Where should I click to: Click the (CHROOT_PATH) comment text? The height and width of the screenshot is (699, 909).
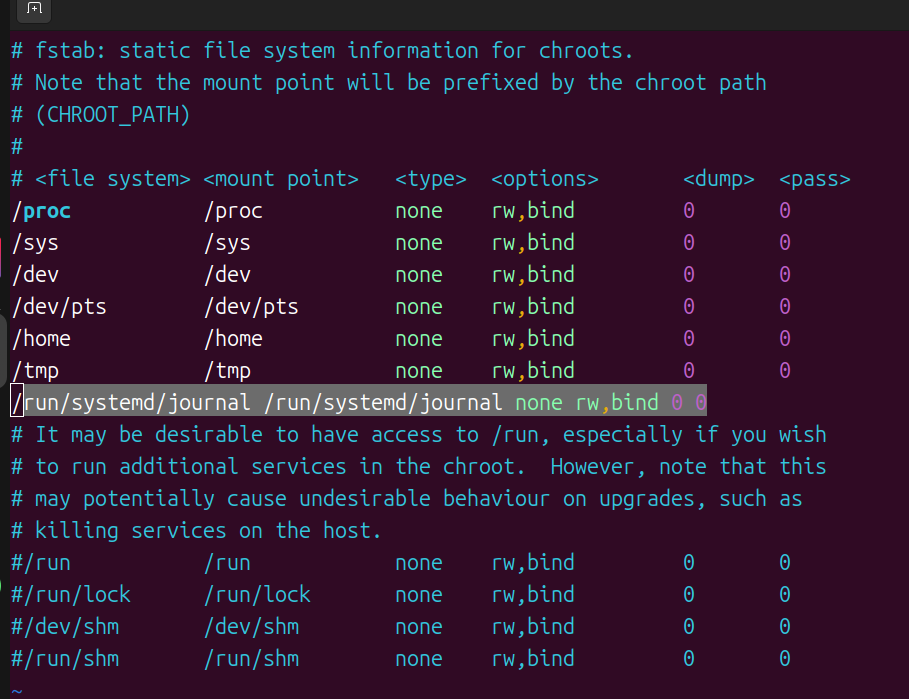pyautogui.click(x=112, y=115)
